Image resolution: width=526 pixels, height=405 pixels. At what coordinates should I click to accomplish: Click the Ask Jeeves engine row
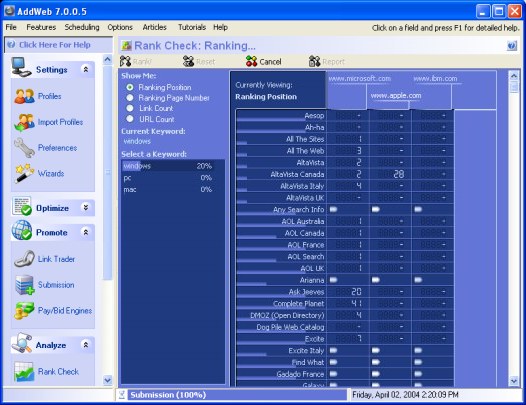pos(345,292)
